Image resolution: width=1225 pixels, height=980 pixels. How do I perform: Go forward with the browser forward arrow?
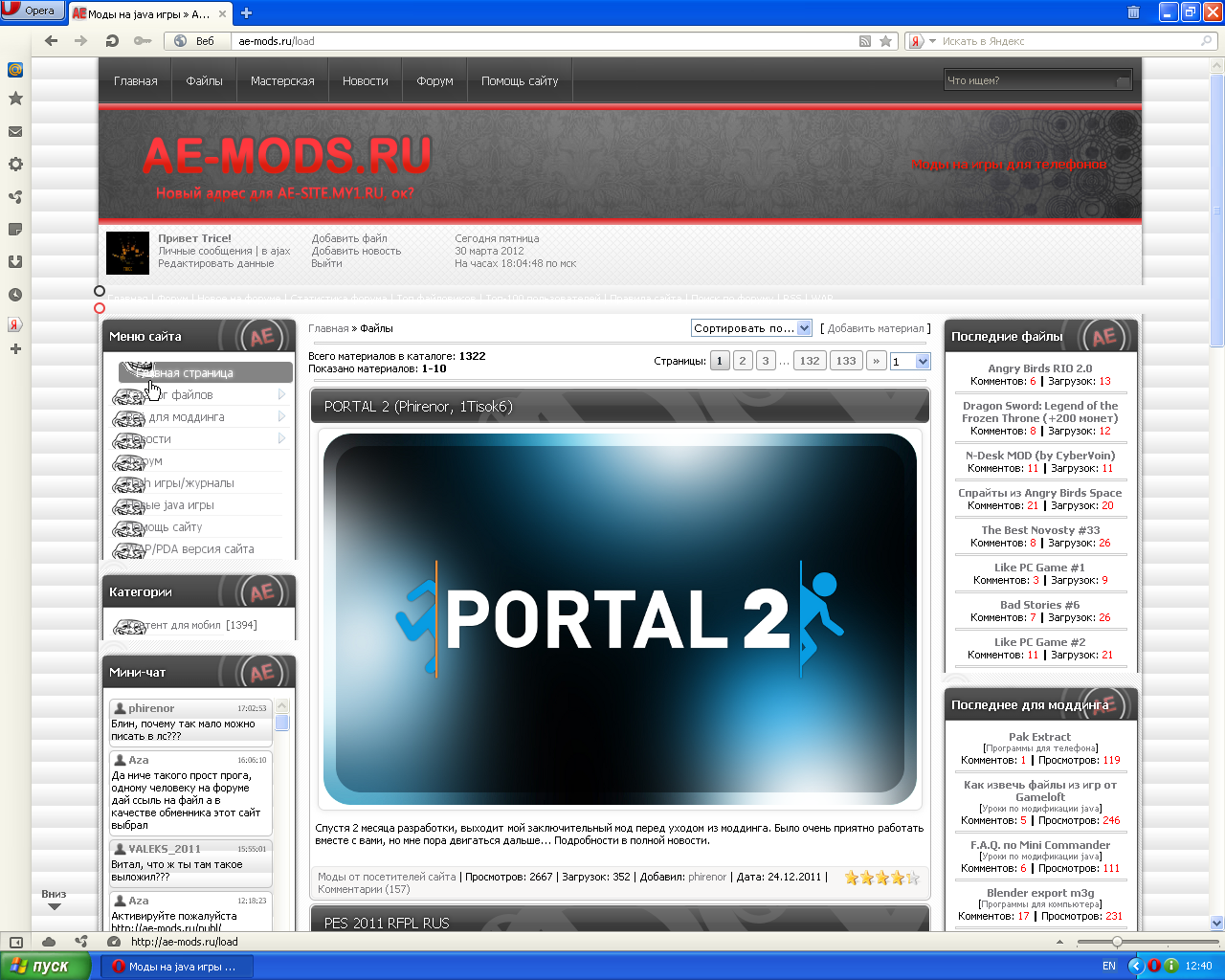pyautogui.click(x=81, y=41)
